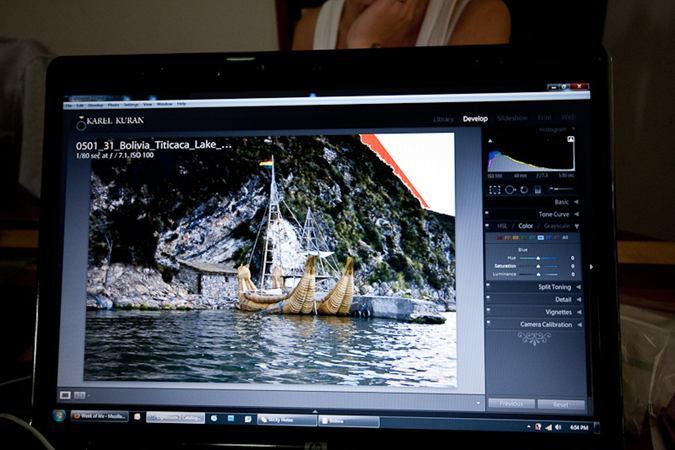Toggle the Split Toning panel switch
Viewport: 675px width, 450px height.
[x=488, y=285]
